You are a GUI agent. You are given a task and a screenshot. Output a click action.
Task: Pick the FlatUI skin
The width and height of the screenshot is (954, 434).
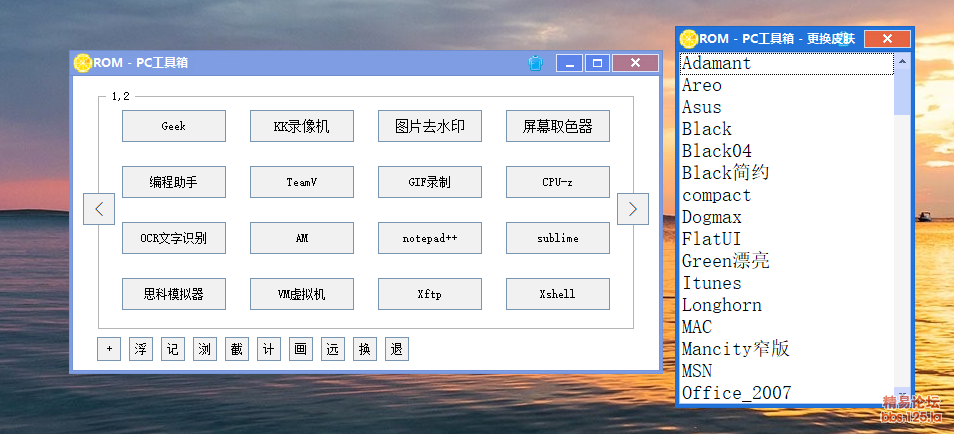(x=787, y=239)
